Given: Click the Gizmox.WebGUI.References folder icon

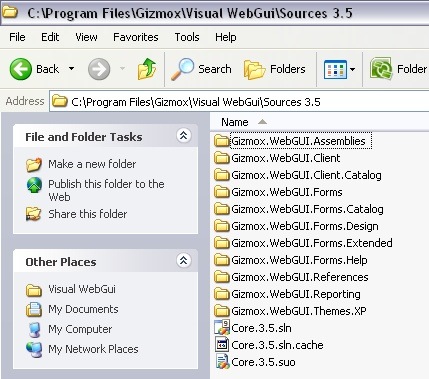Looking at the screenshot, I should (222, 277).
